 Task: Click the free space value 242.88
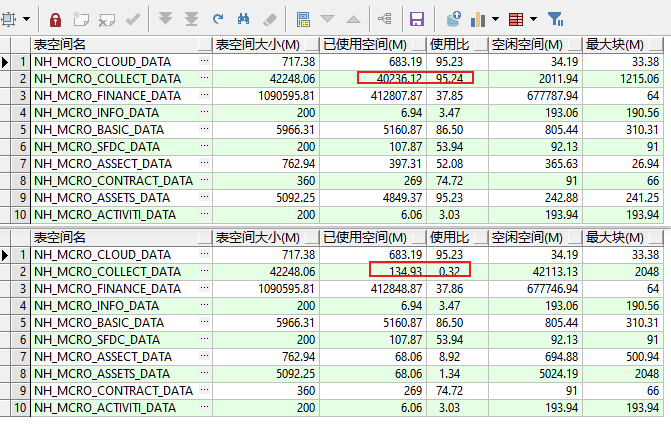pos(561,198)
